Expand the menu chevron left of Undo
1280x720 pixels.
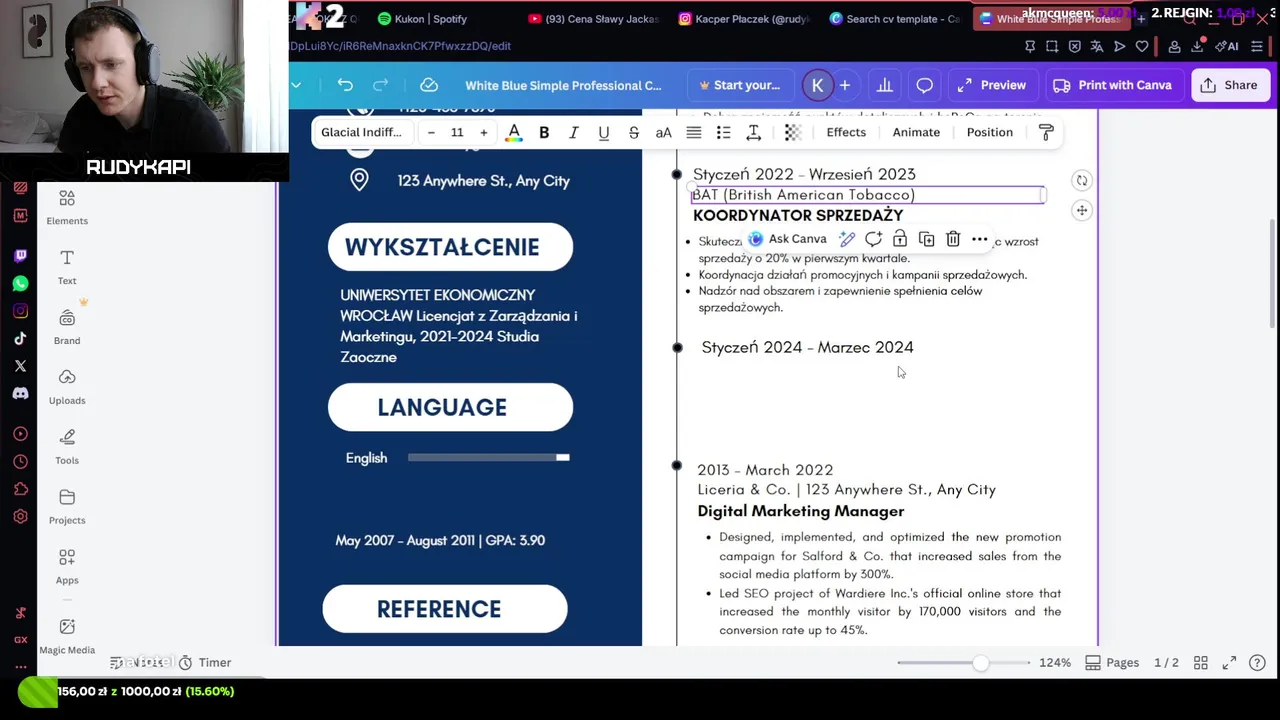click(x=296, y=85)
